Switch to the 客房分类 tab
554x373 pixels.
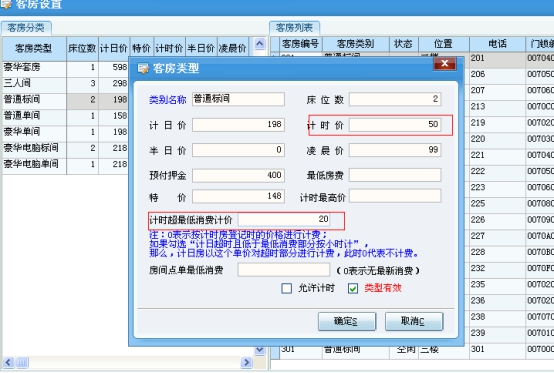pyautogui.click(x=26, y=28)
